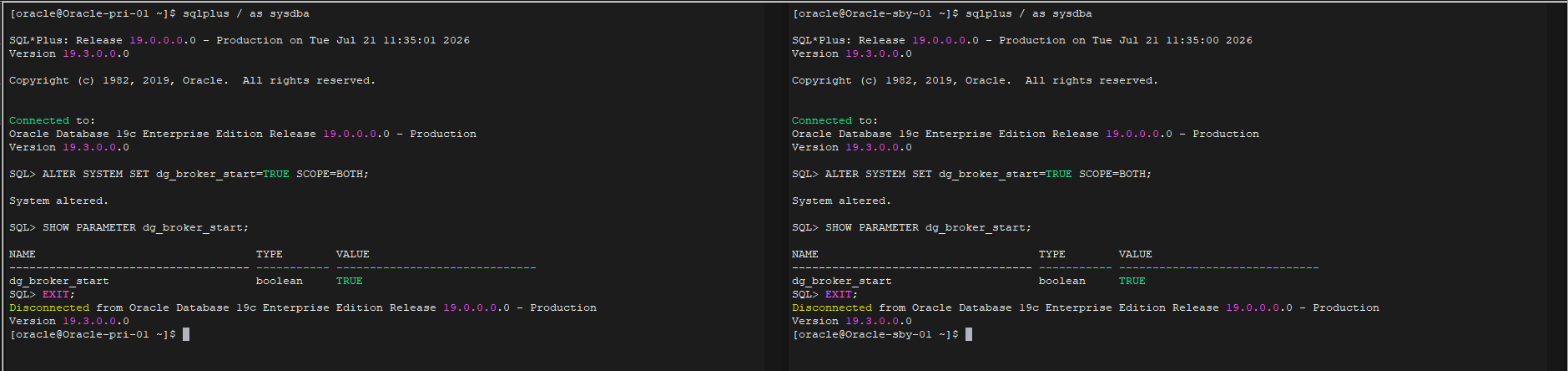Viewport: 1568px width, 371px height.
Task: Click the SQL*Plus release line timestamped 11:35:00
Action: (x=1022, y=40)
